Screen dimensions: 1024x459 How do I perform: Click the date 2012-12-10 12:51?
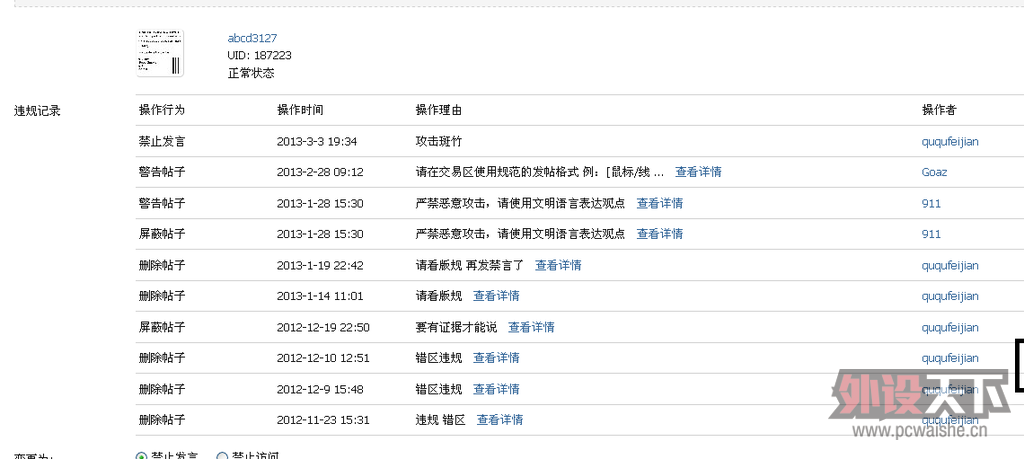pyautogui.click(x=323, y=358)
